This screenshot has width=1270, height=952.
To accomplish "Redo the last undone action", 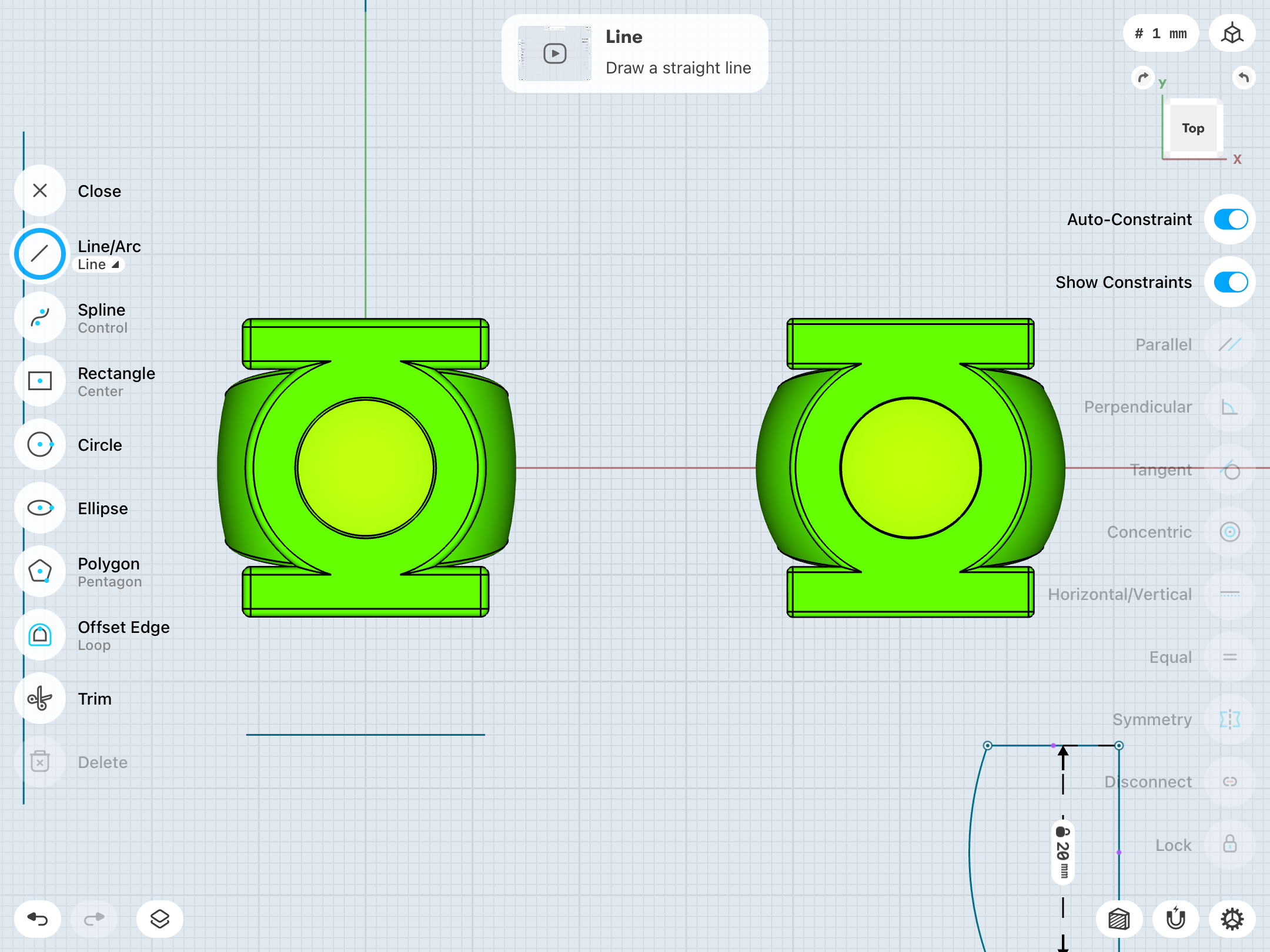I will tap(94, 919).
